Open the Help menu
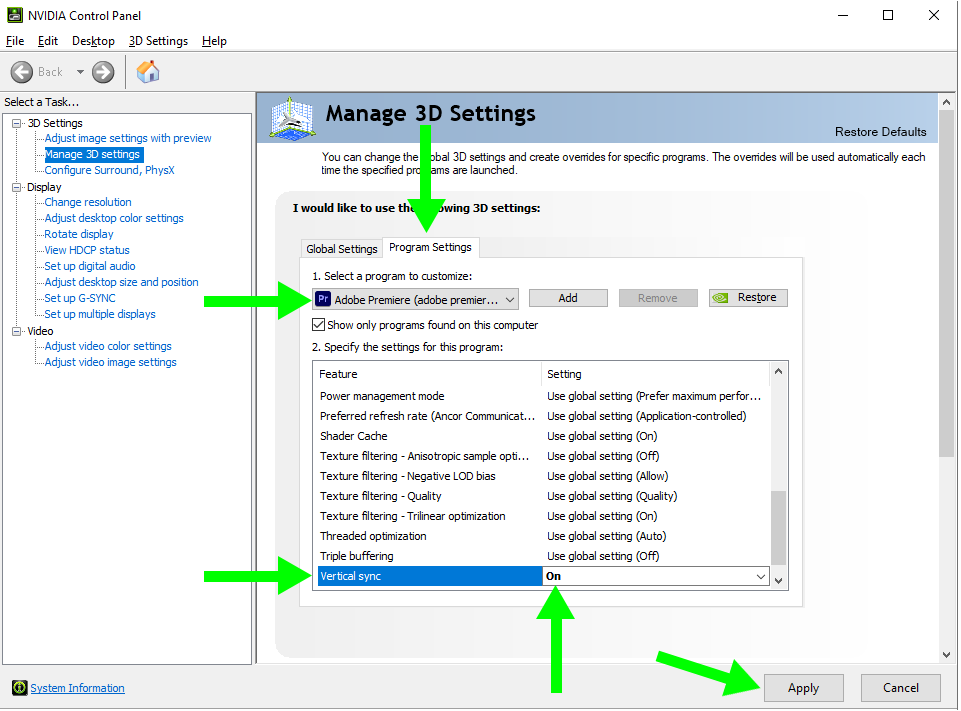961x711 pixels. click(213, 41)
